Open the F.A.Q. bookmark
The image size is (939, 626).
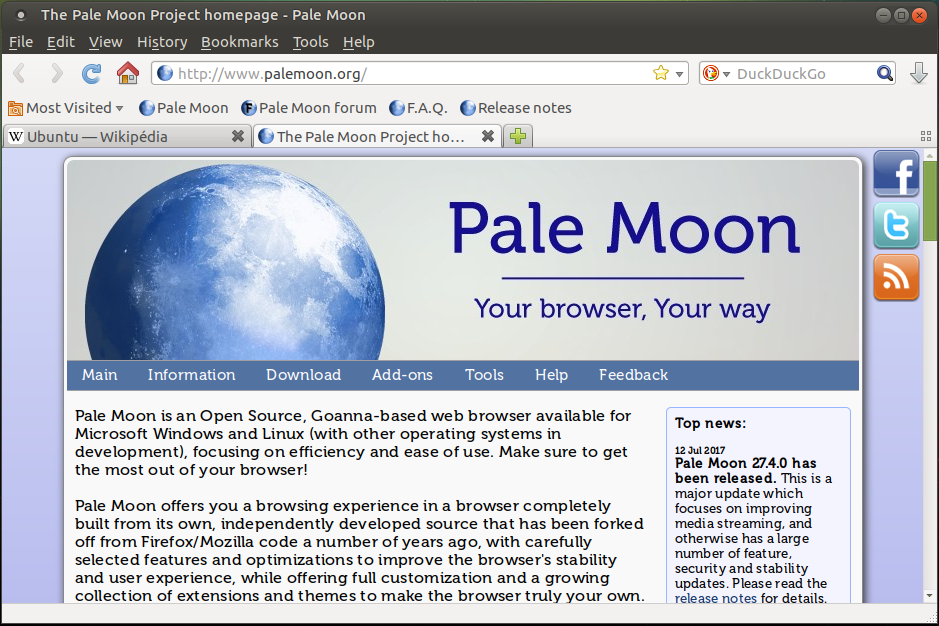[x=418, y=108]
